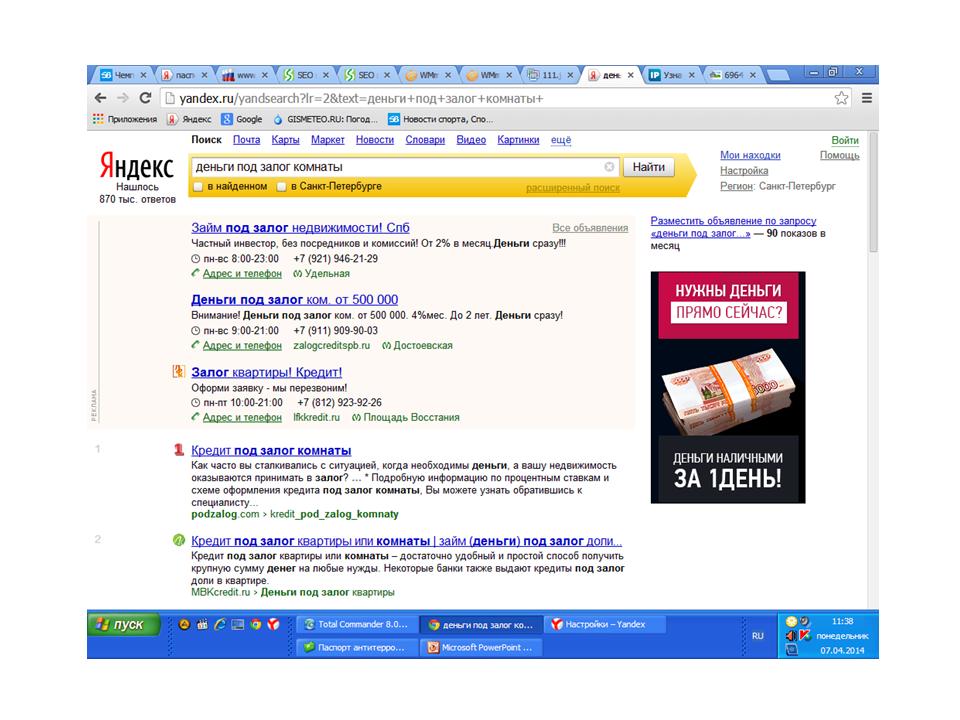Switch to Настройки – Yandex taskbar window
The width and height of the screenshot is (960, 720).
605,624
